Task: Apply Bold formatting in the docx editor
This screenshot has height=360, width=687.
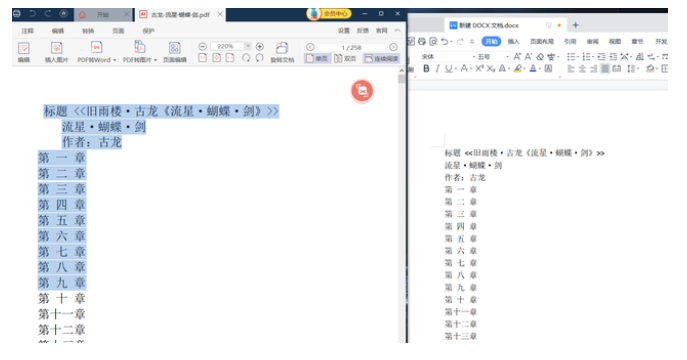Action: (426, 69)
